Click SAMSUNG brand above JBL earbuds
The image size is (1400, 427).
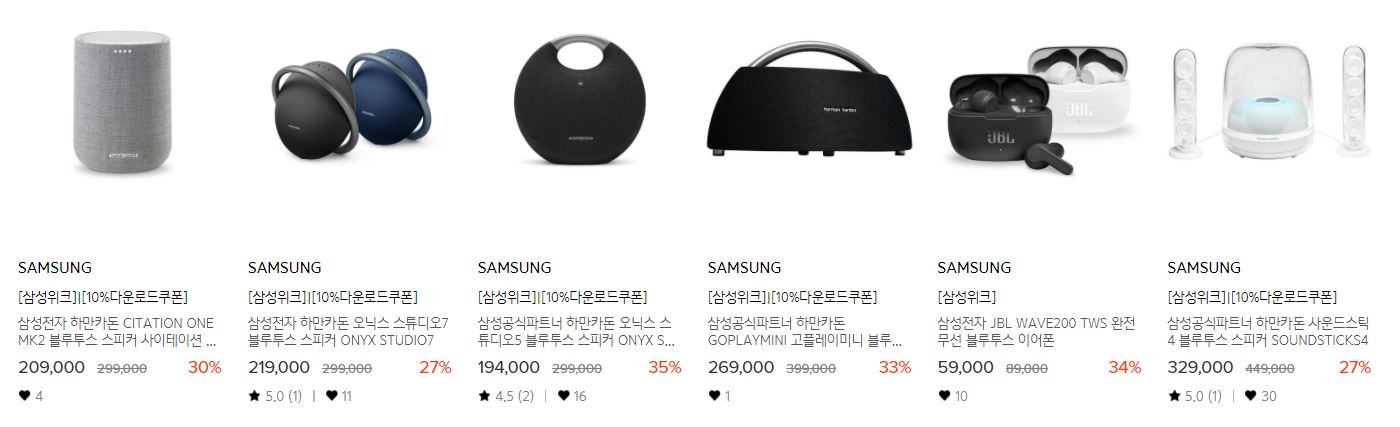coord(974,268)
